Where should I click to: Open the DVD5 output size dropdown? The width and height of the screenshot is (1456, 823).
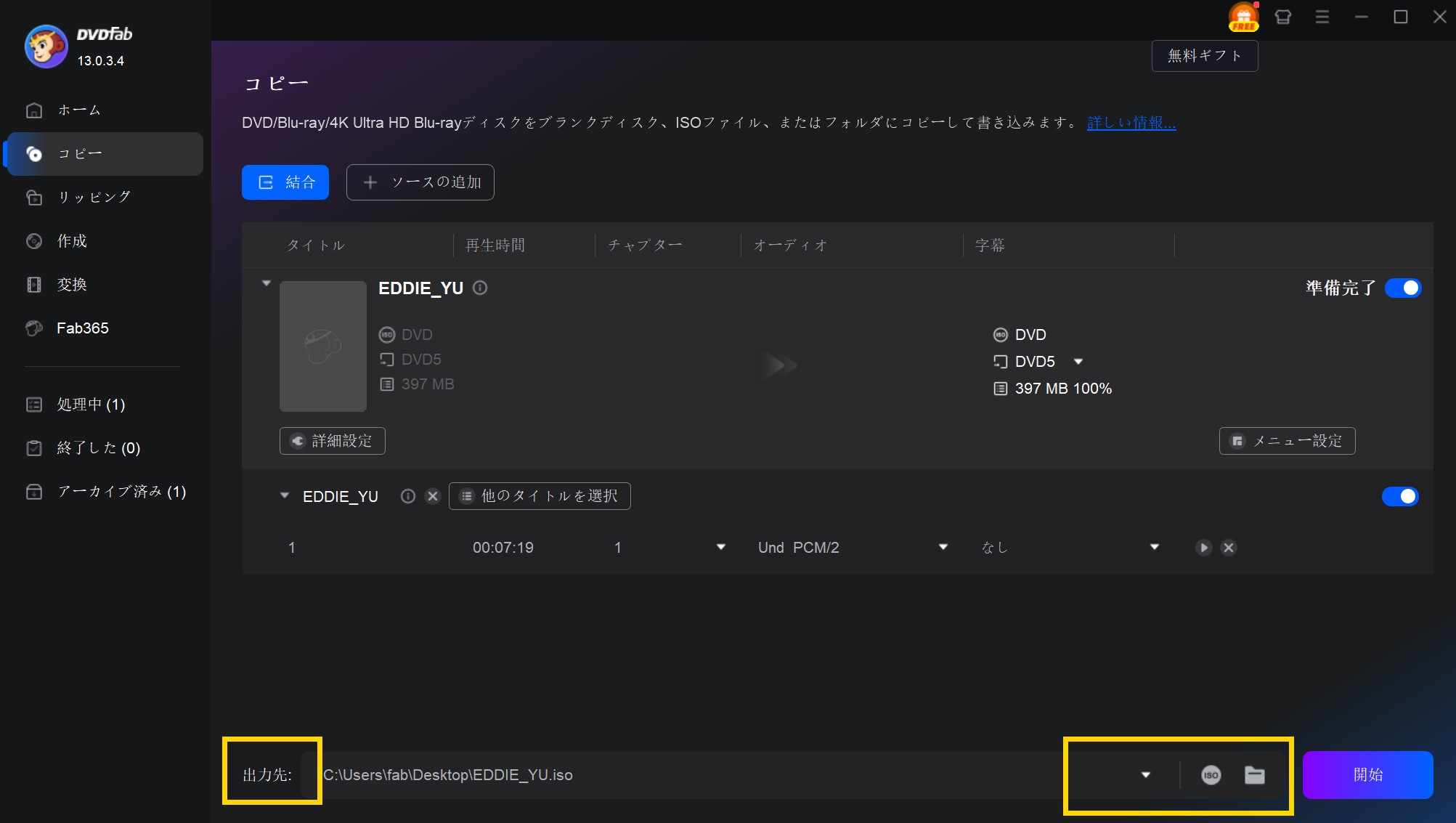click(1078, 362)
